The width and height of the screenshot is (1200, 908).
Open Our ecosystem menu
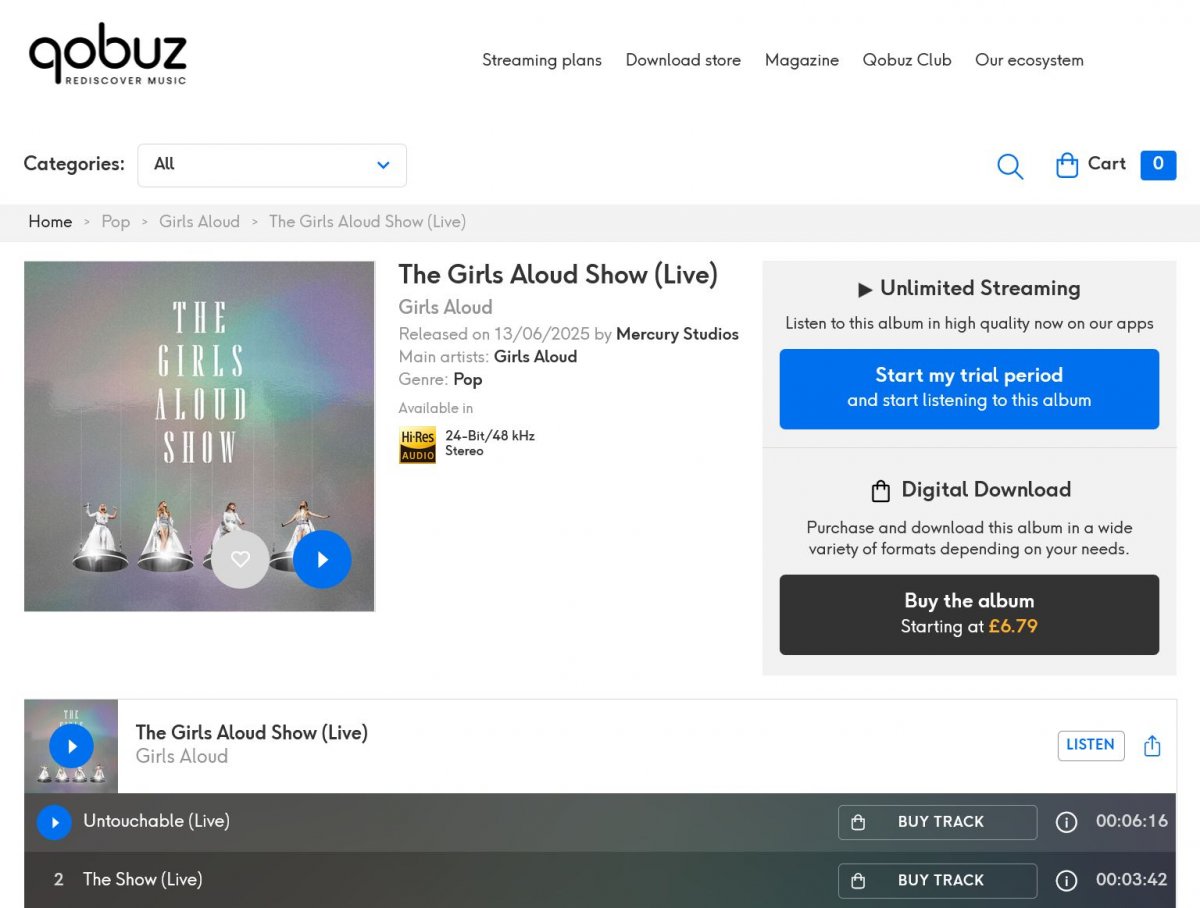(1029, 60)
